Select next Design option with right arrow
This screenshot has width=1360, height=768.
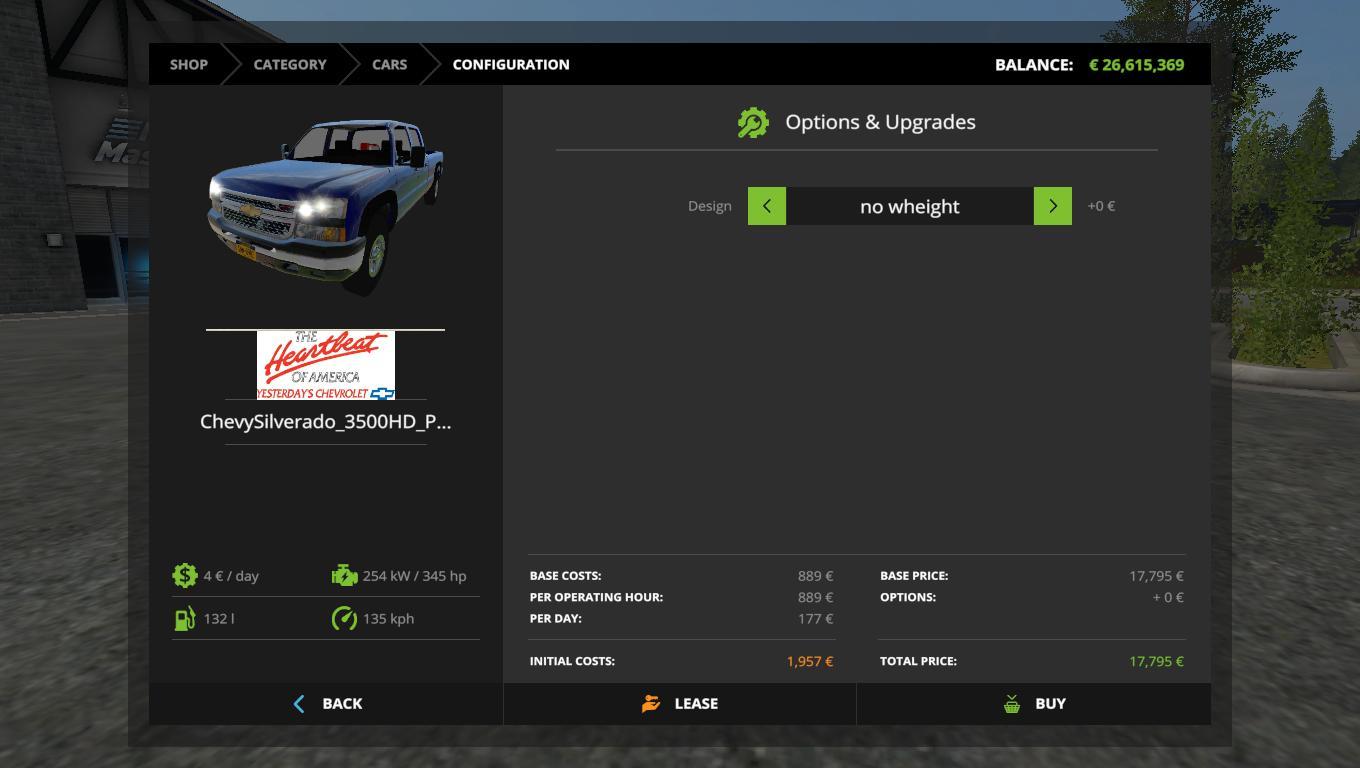coord(1052,206)
